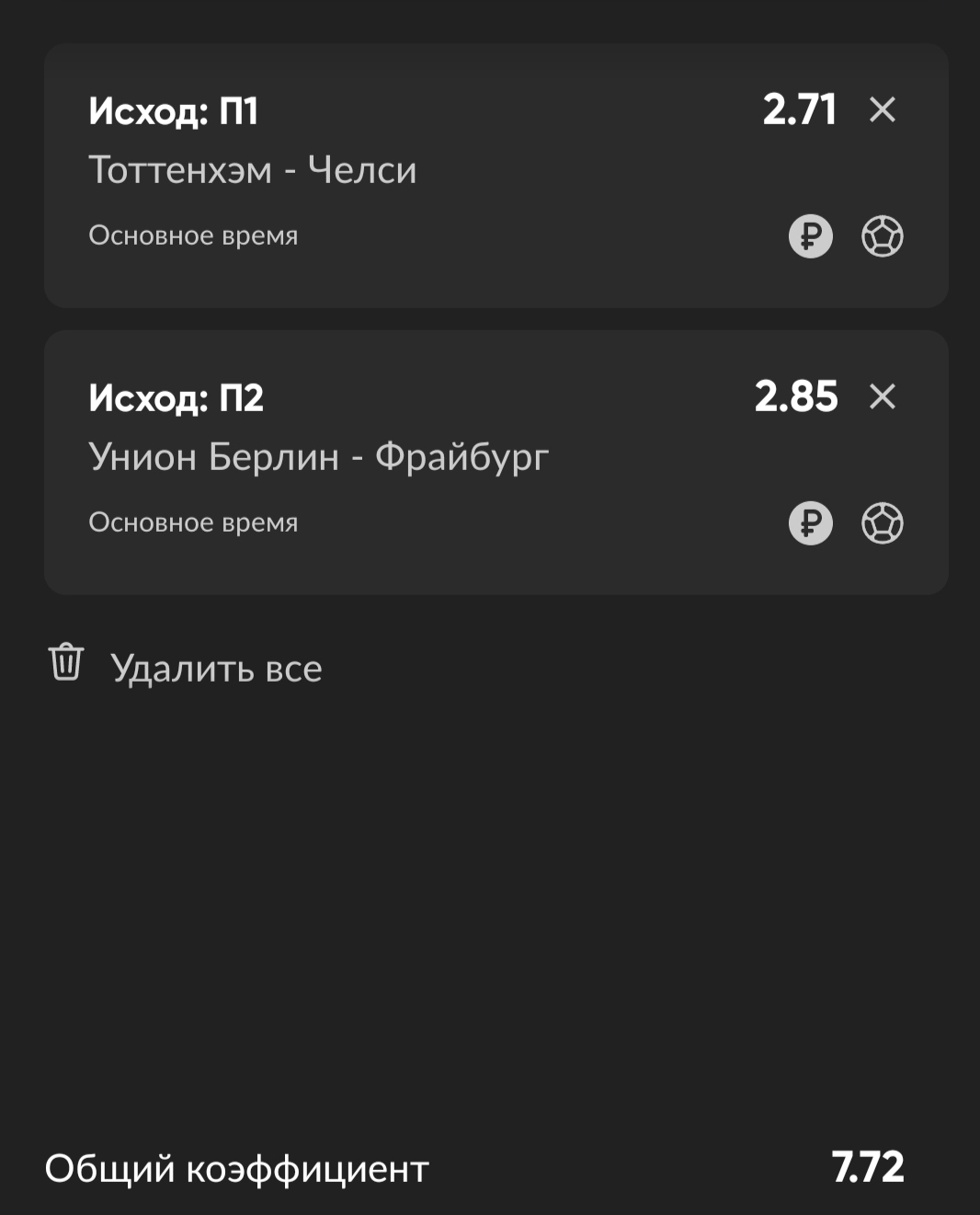The image size is (980, 1215).
Task: Click the trash can icon
Action: [x=66, y=662]
